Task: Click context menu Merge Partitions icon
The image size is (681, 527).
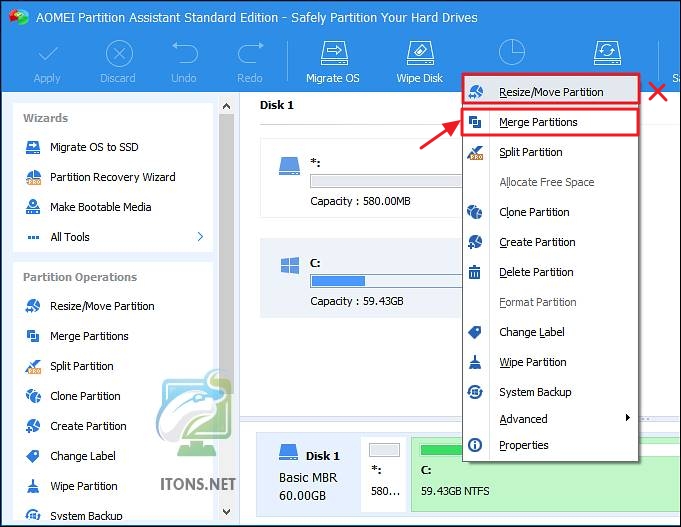Action: pyautogui.click(x=475, y=123)
